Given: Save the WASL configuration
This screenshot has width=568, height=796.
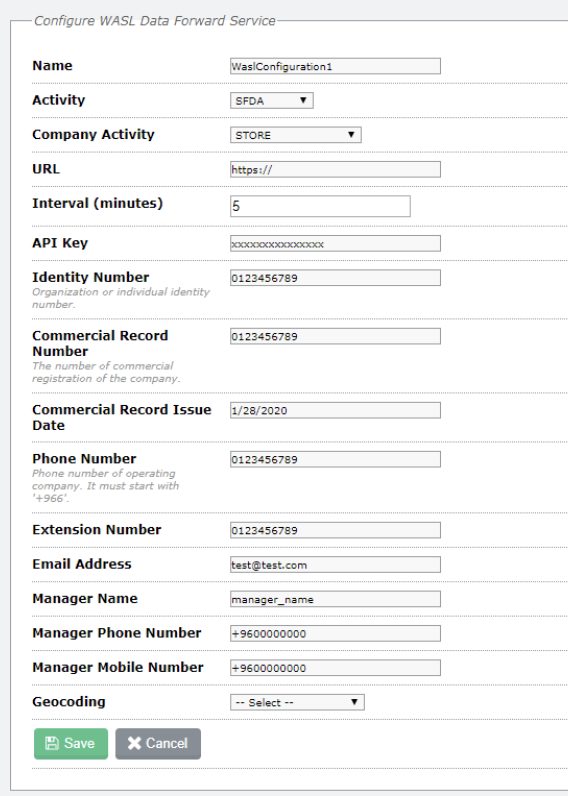Looking at the screenshot, I should 71,744.
